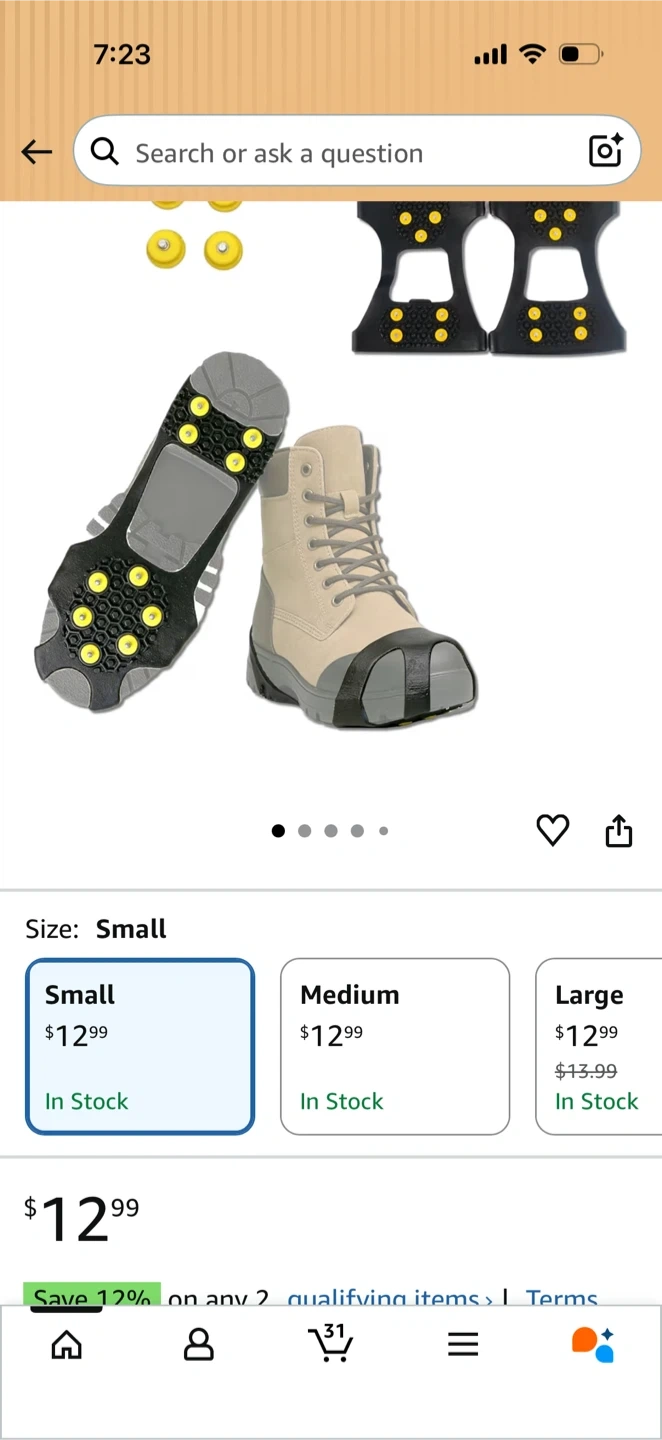Jump to fourth image carousel dot
This screenshot has width=662, height=1440.
point(357,831)
